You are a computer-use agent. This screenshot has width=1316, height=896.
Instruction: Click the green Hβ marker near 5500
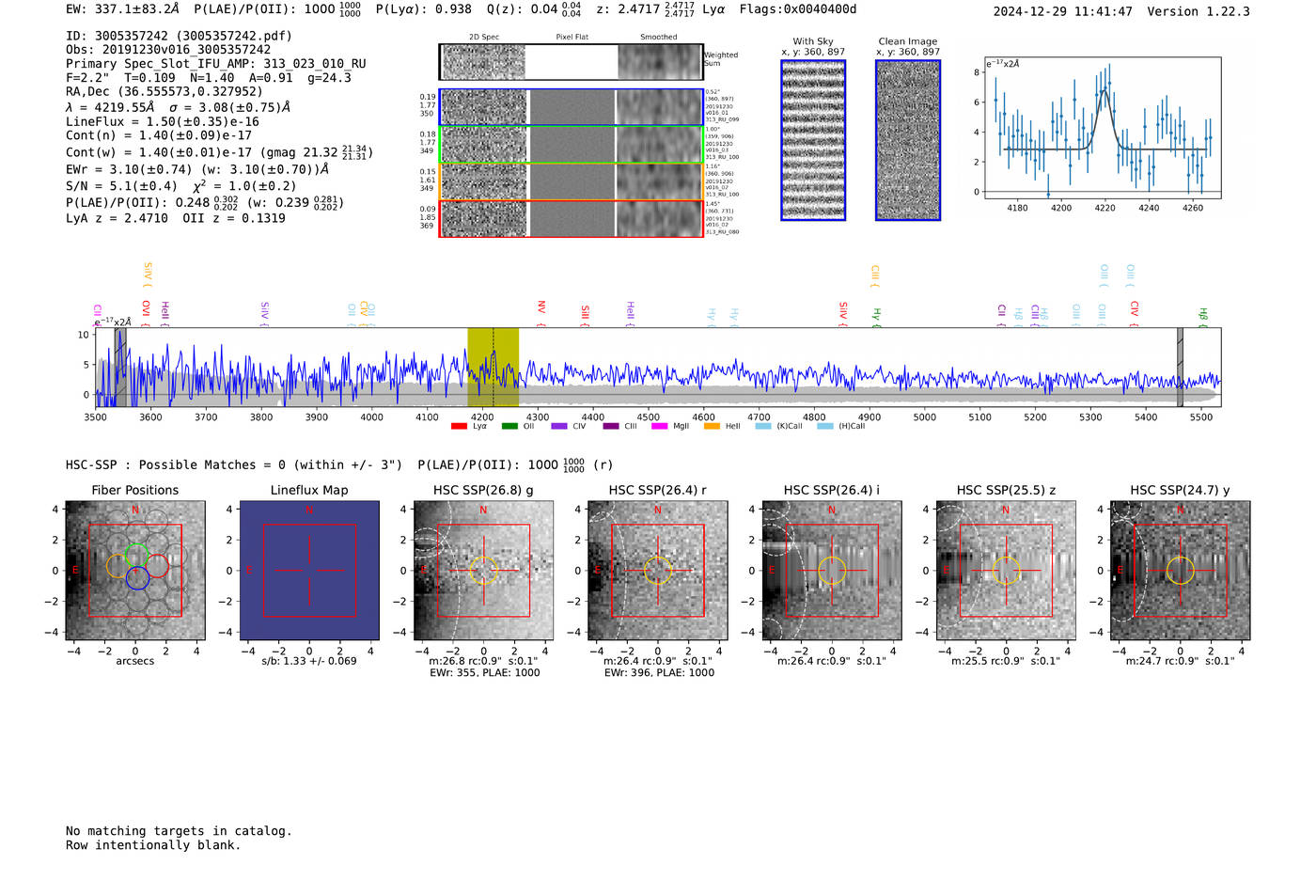pos(1203,318)
